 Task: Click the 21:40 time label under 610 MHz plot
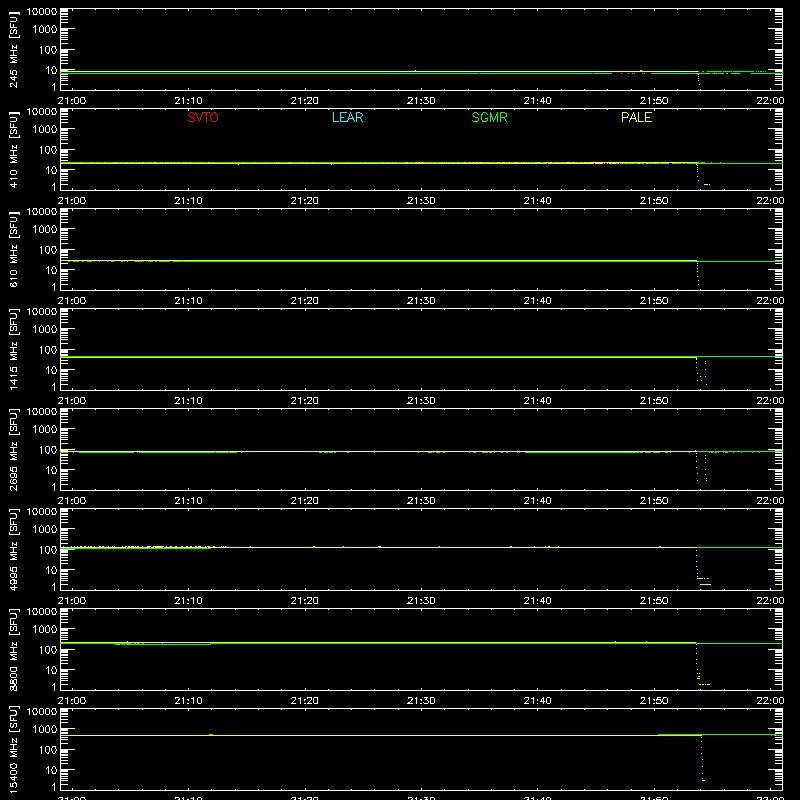[537, 301]
